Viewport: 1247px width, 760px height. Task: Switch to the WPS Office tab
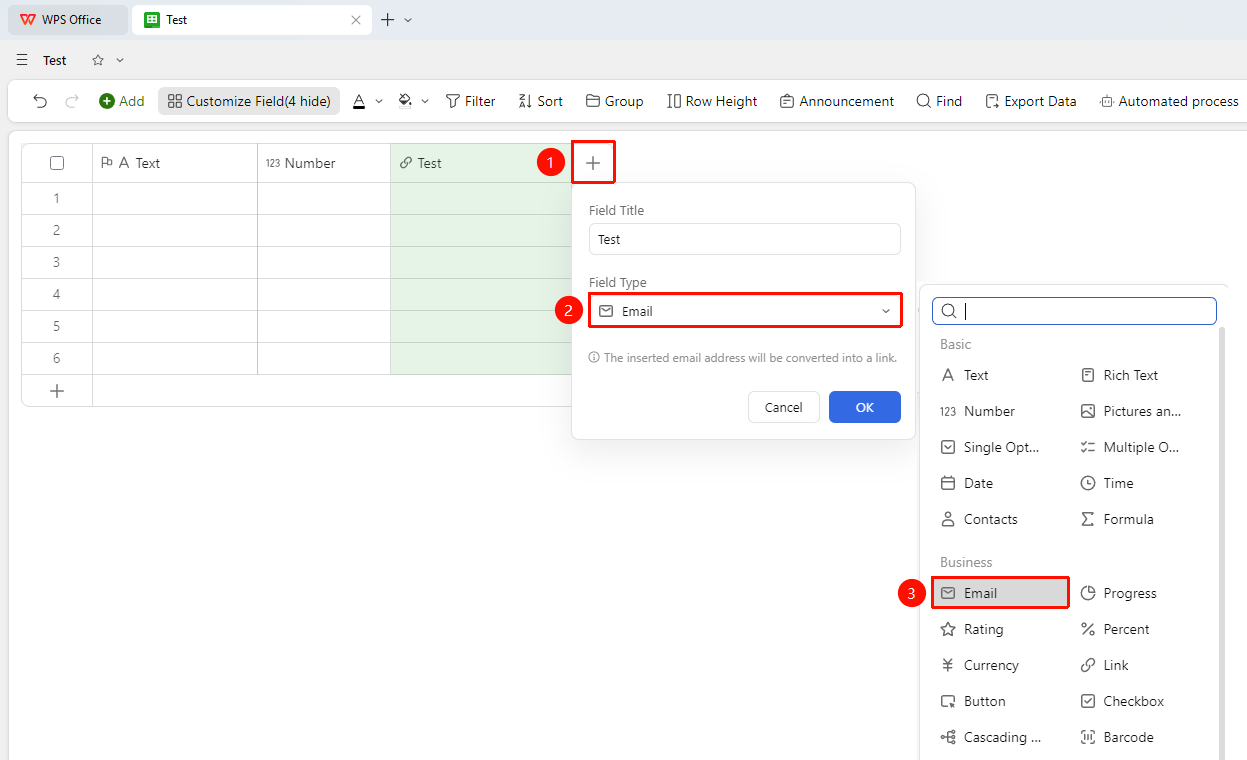[68, 20]
